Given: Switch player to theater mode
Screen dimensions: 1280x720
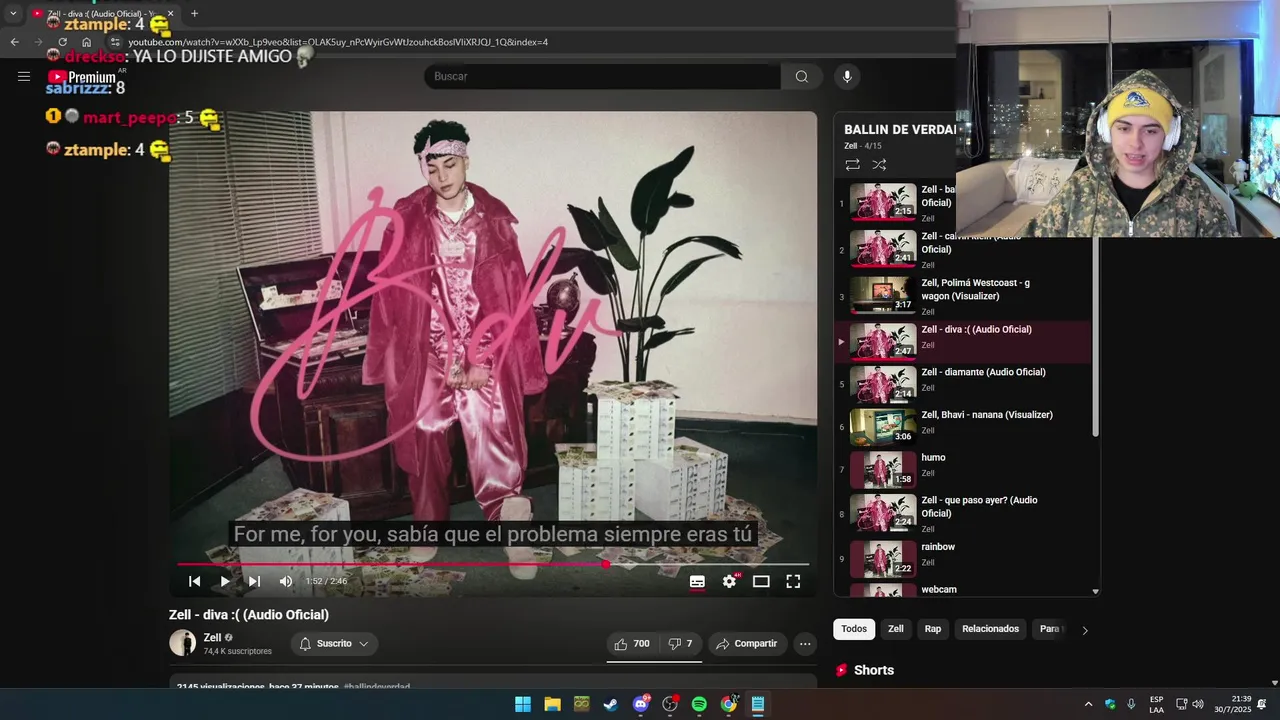Looking at the screenshot, I should coord(761,581).
